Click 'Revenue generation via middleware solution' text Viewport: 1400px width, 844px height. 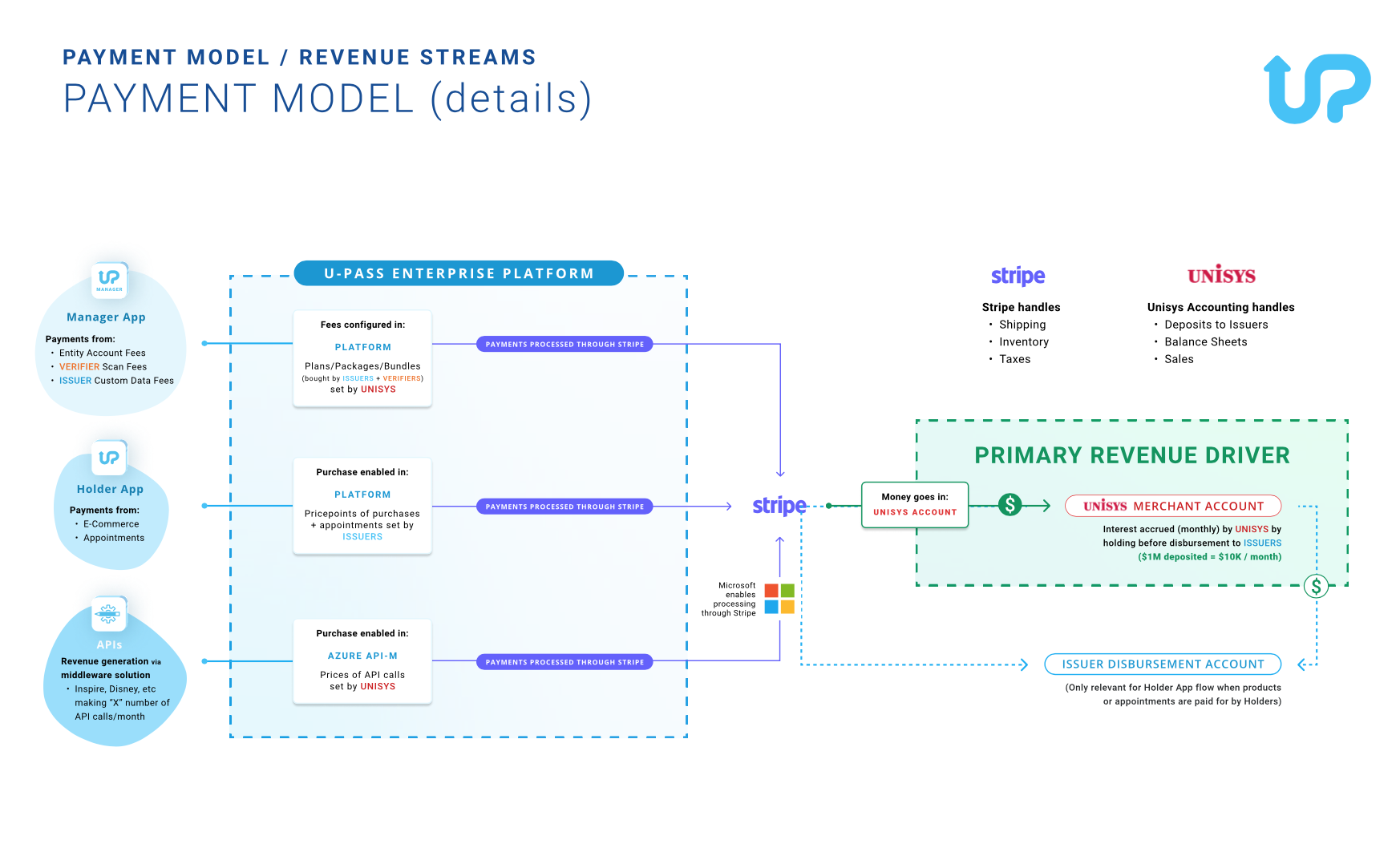coord(111,668)
